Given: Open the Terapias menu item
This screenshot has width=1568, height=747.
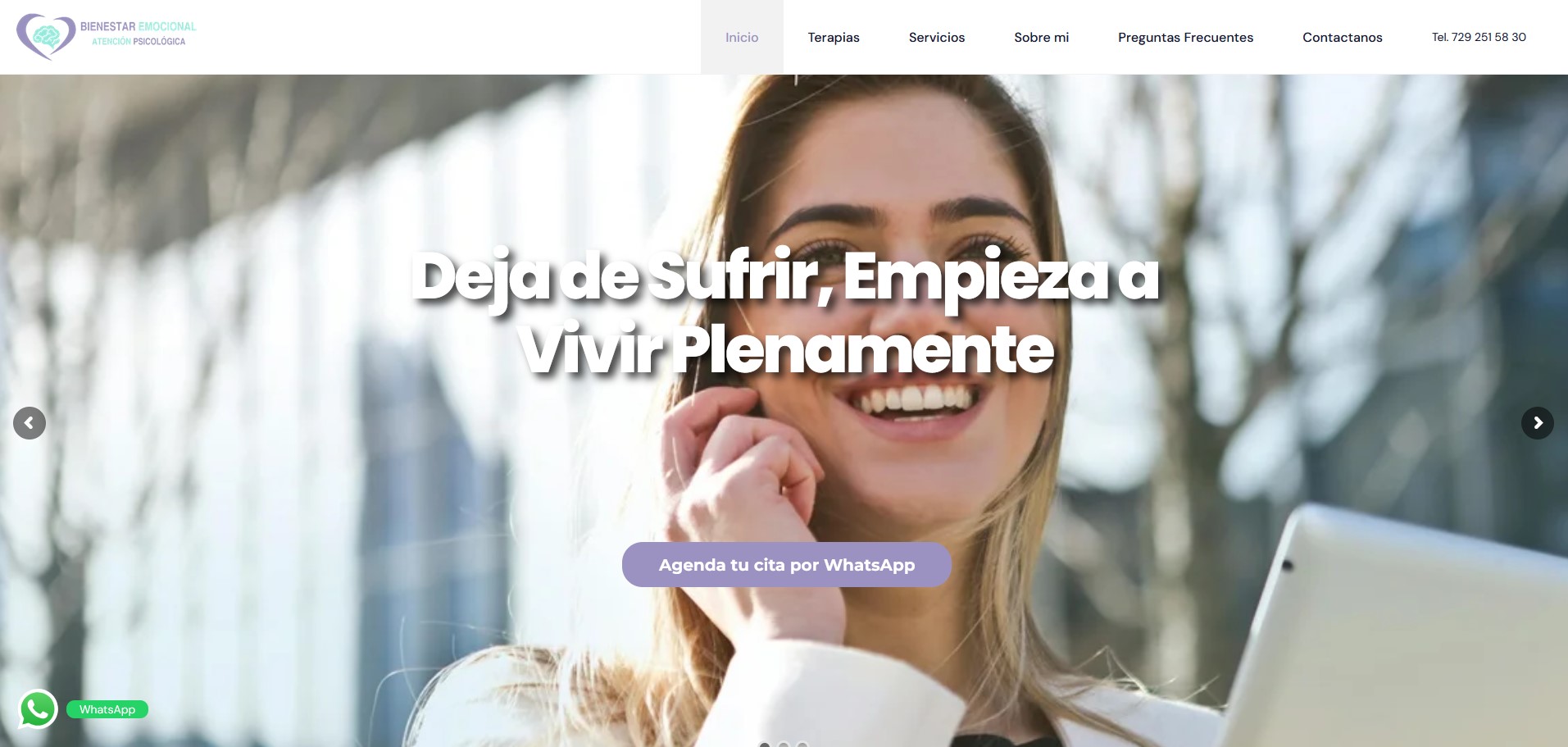Looking at the screenshot, I should click(x=834, y=37).
